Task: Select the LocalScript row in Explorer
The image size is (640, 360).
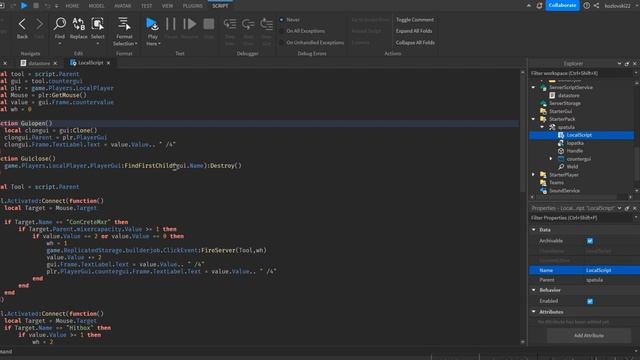Action: click(582, 135)
